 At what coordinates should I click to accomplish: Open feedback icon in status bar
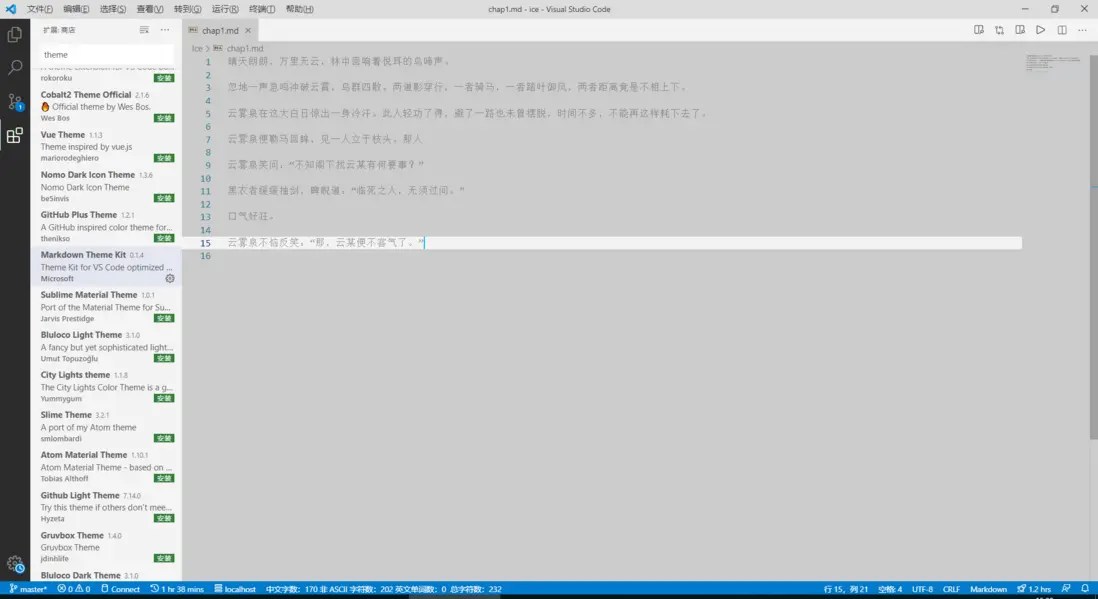point(1066,589)
